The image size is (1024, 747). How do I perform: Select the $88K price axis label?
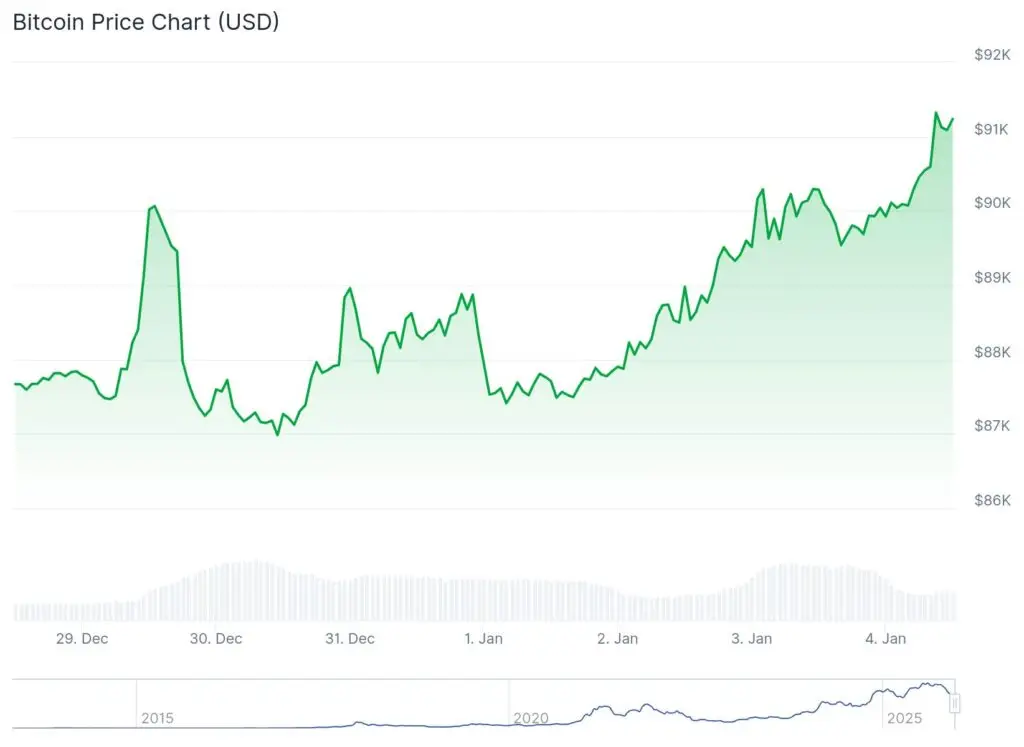992,352
